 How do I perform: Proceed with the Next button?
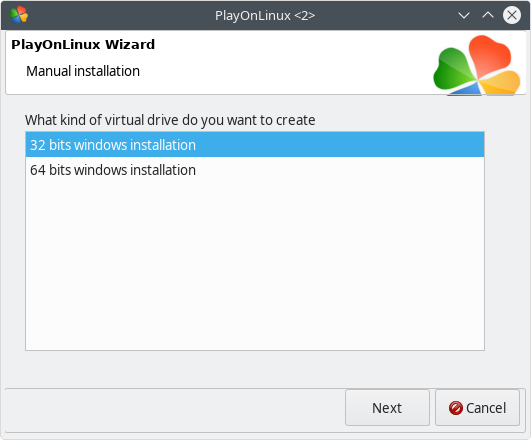click(387, 407)
